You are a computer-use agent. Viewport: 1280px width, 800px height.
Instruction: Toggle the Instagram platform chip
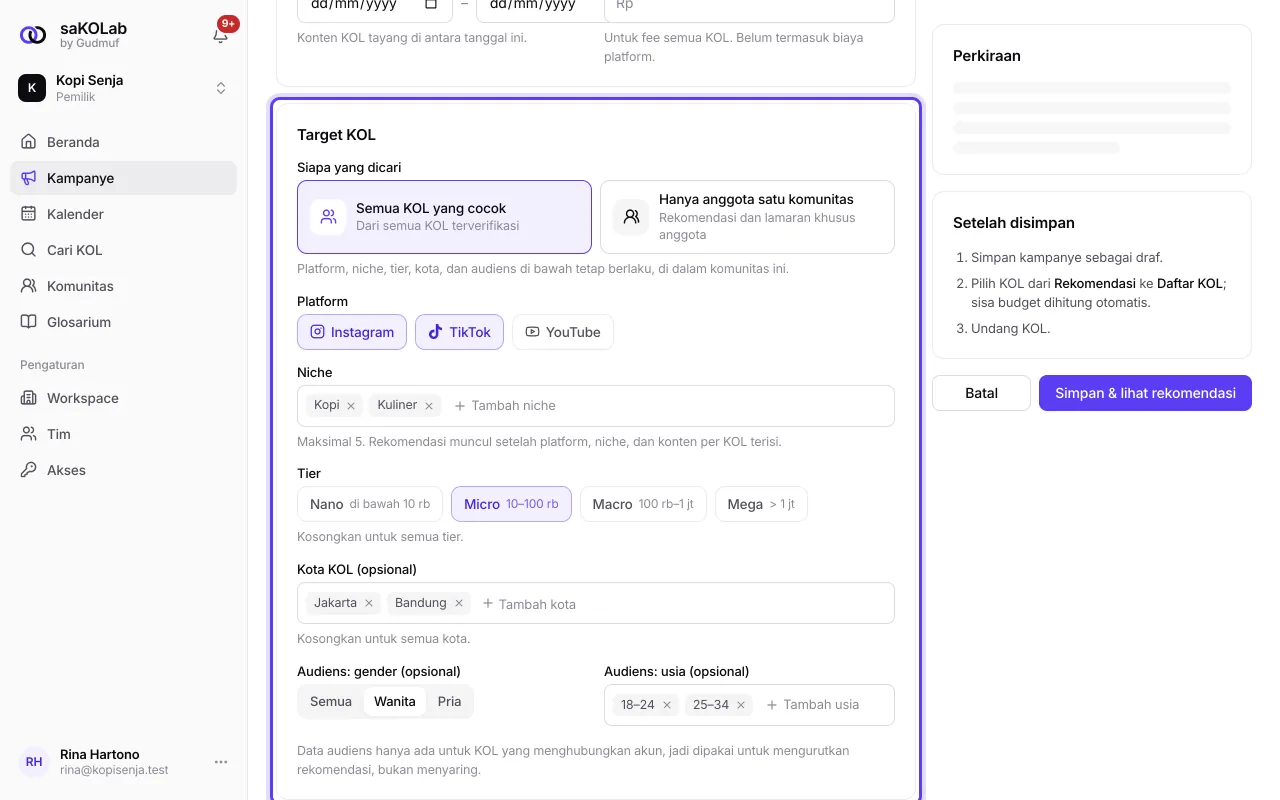[352, 332]
